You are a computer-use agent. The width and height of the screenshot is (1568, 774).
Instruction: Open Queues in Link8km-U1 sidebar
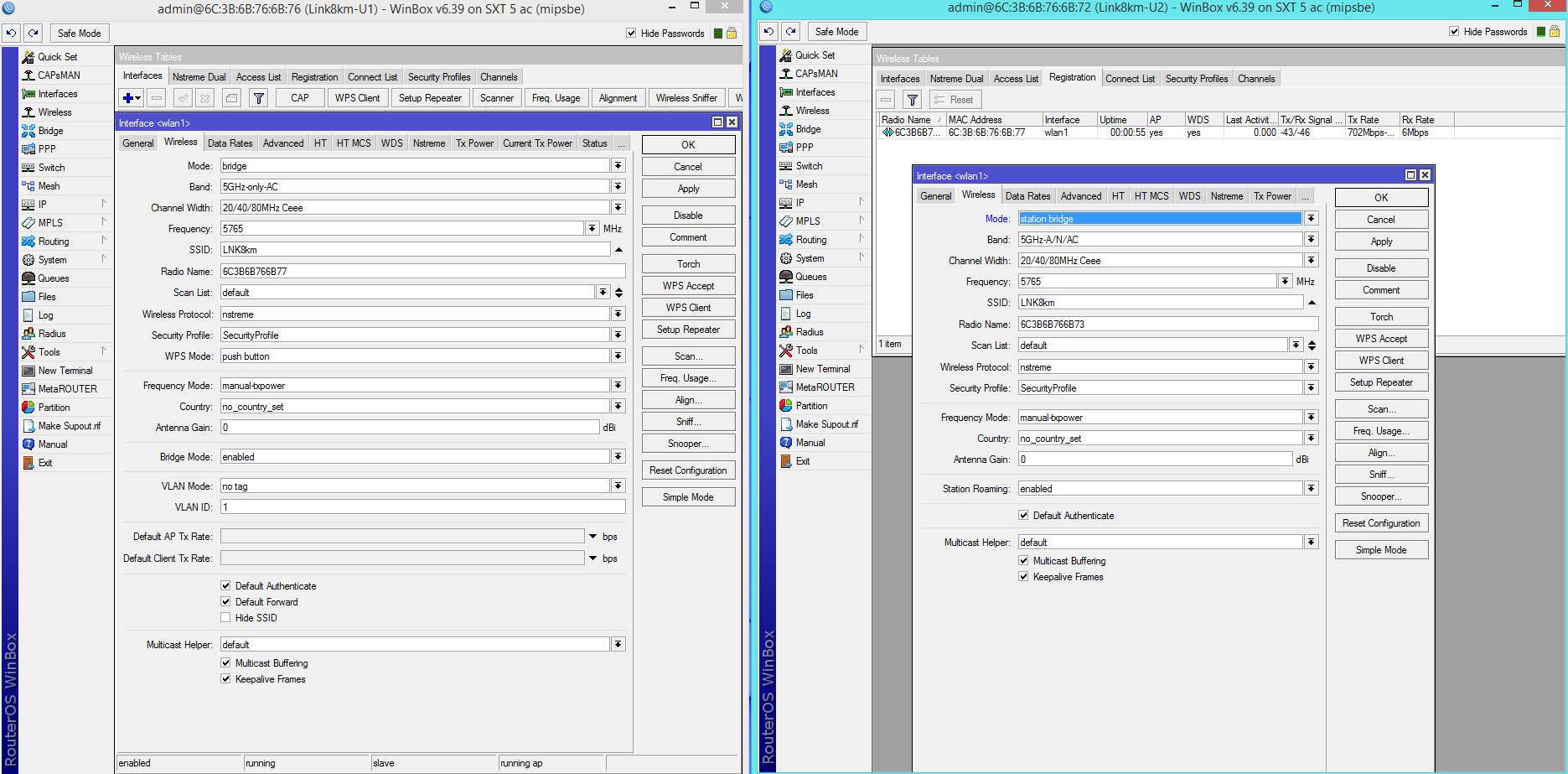point(54,278)
